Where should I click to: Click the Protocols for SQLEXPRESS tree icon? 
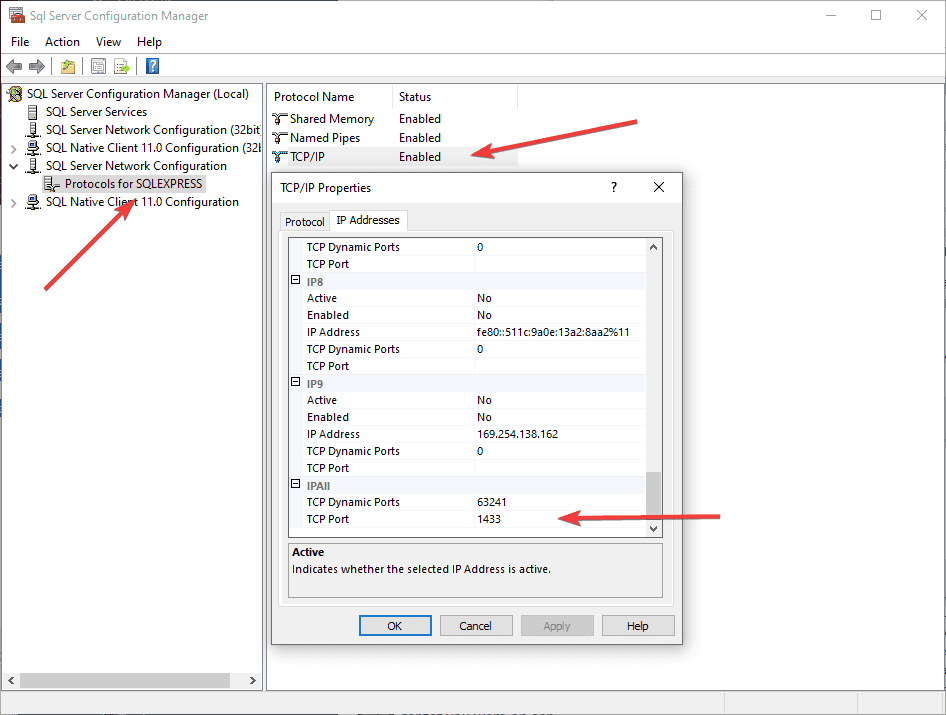pos(52,184)
